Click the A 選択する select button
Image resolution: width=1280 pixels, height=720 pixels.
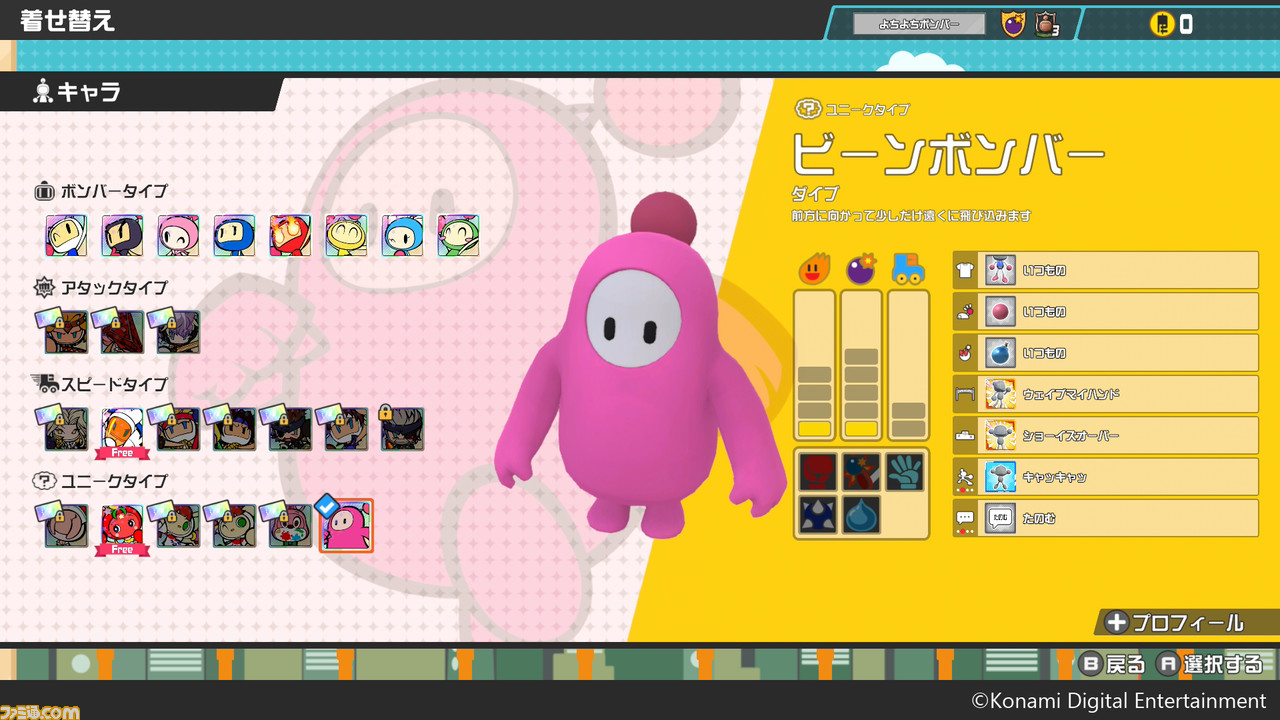click(1209, 663)
